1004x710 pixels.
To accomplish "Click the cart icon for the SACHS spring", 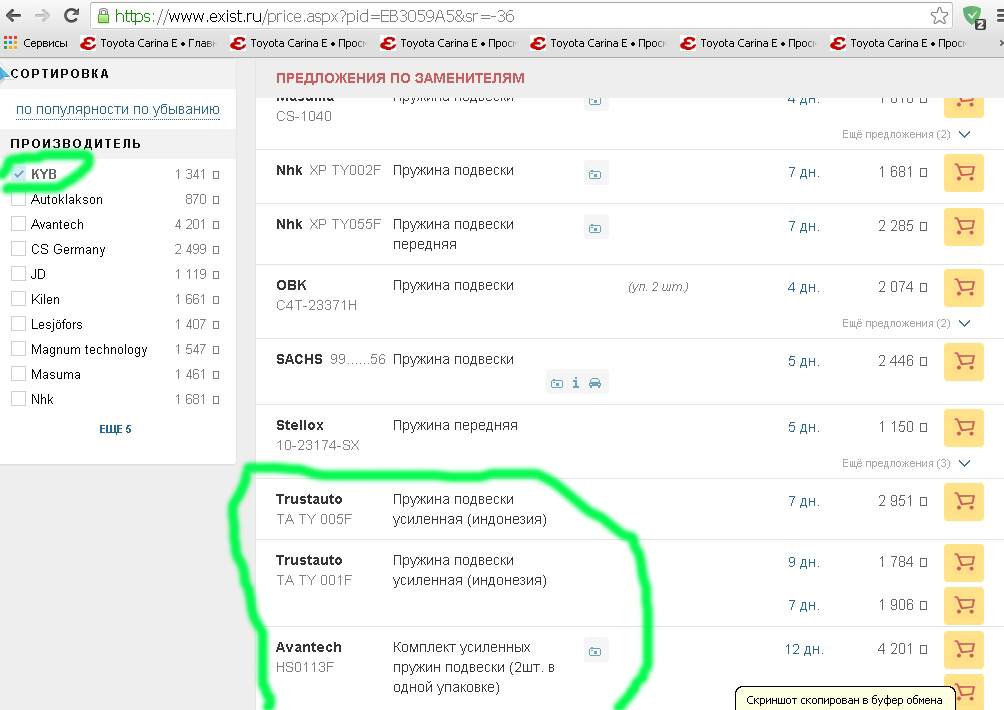I will tap(964, 361).
